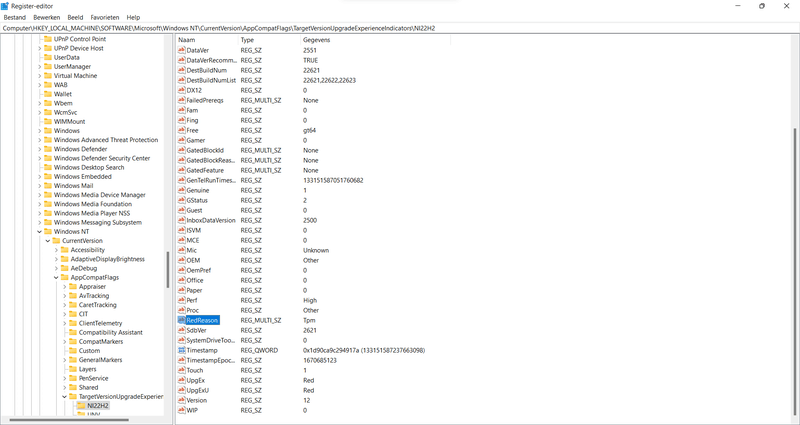Viewport: 800px width, 425px height.
Task: Click the TimestampEpoch value 1670685123
Action: [320, 360]
